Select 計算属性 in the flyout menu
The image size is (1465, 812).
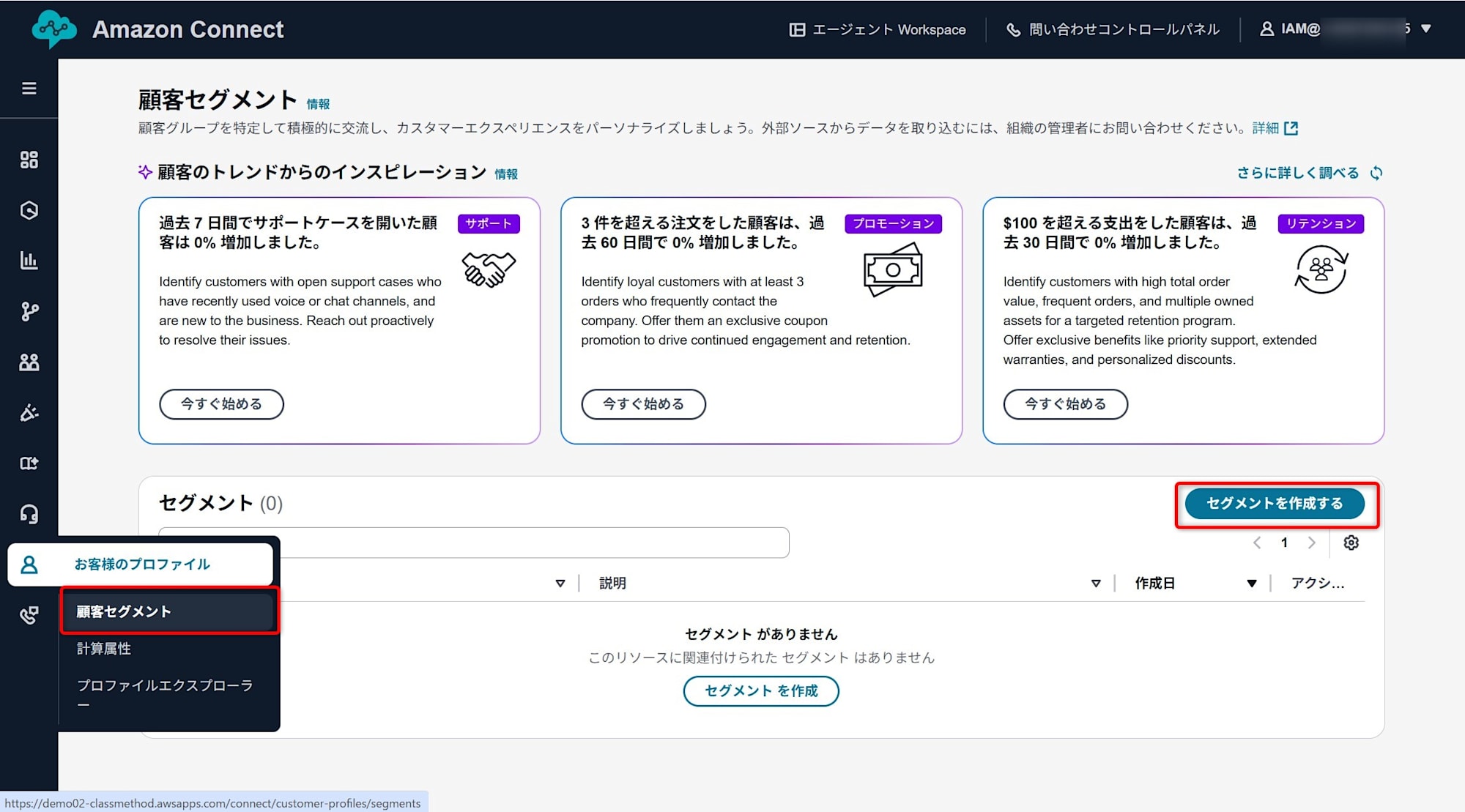tap(104, 649)
